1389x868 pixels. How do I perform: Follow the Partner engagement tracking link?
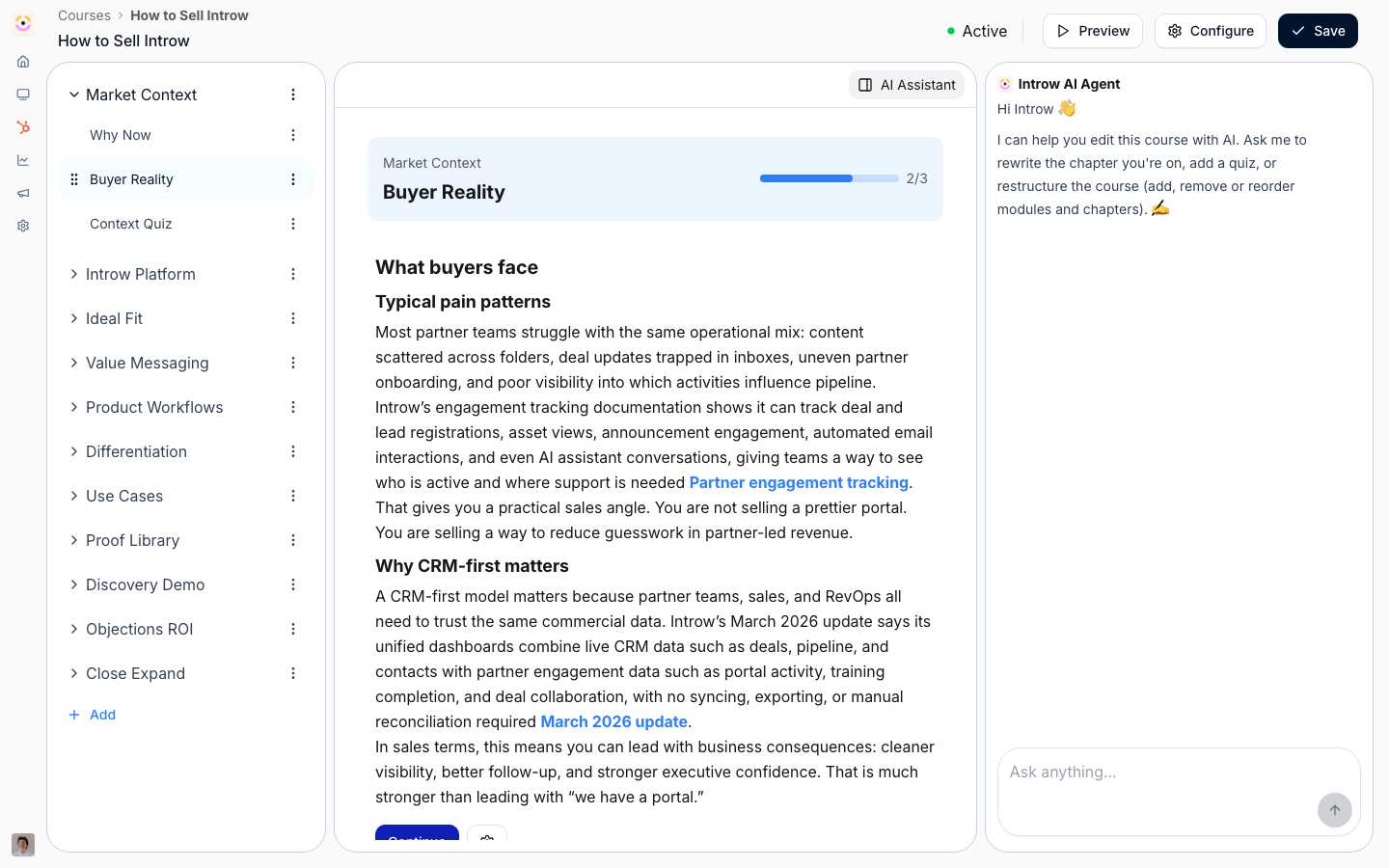pyautogui.click(x=799, y=482)
